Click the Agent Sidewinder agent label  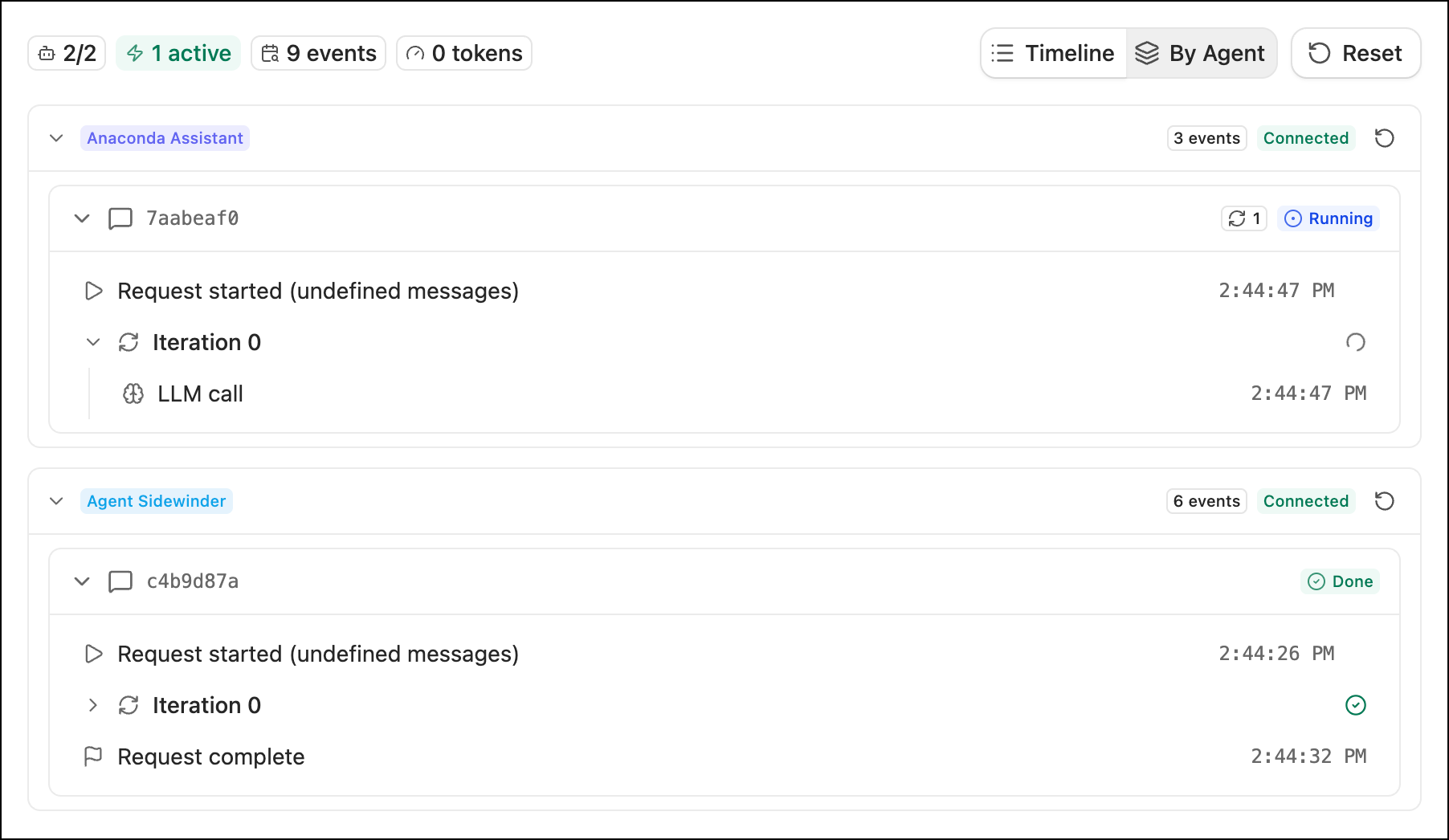[x=157, y=501]
